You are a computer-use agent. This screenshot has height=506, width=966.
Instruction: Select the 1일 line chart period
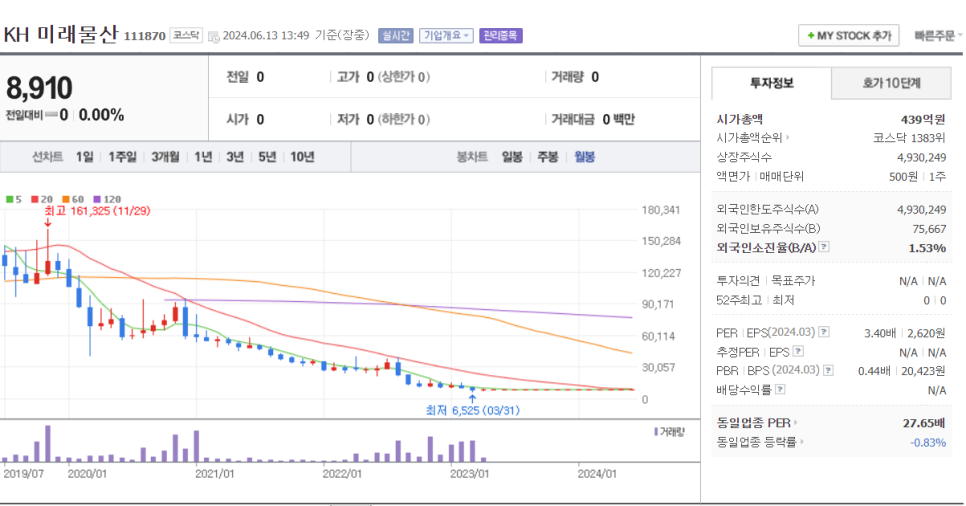tap(84, 157)
